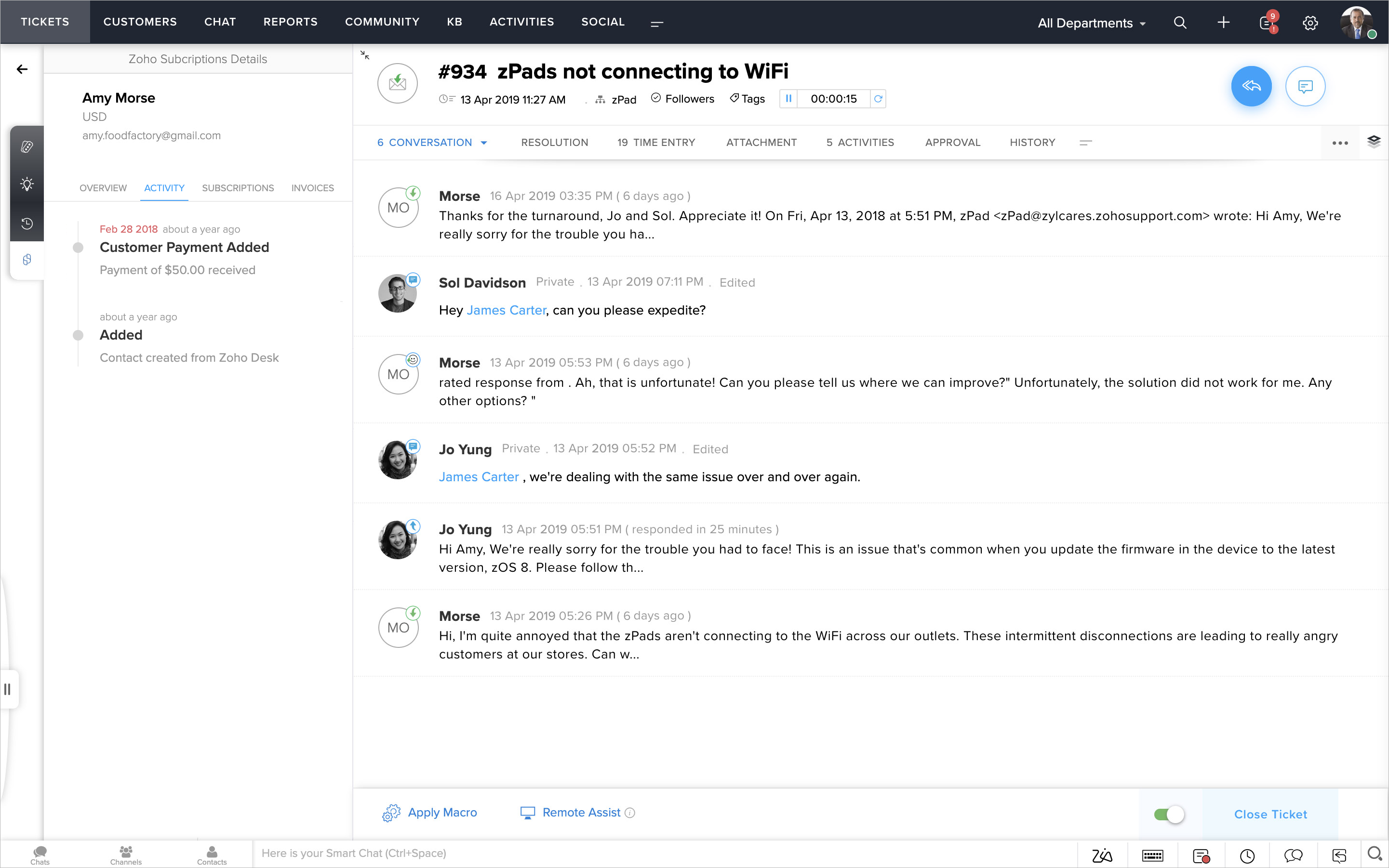The image size is (1389, 868).
Task: Toggle Followers on the ticket
Action: 682,99
